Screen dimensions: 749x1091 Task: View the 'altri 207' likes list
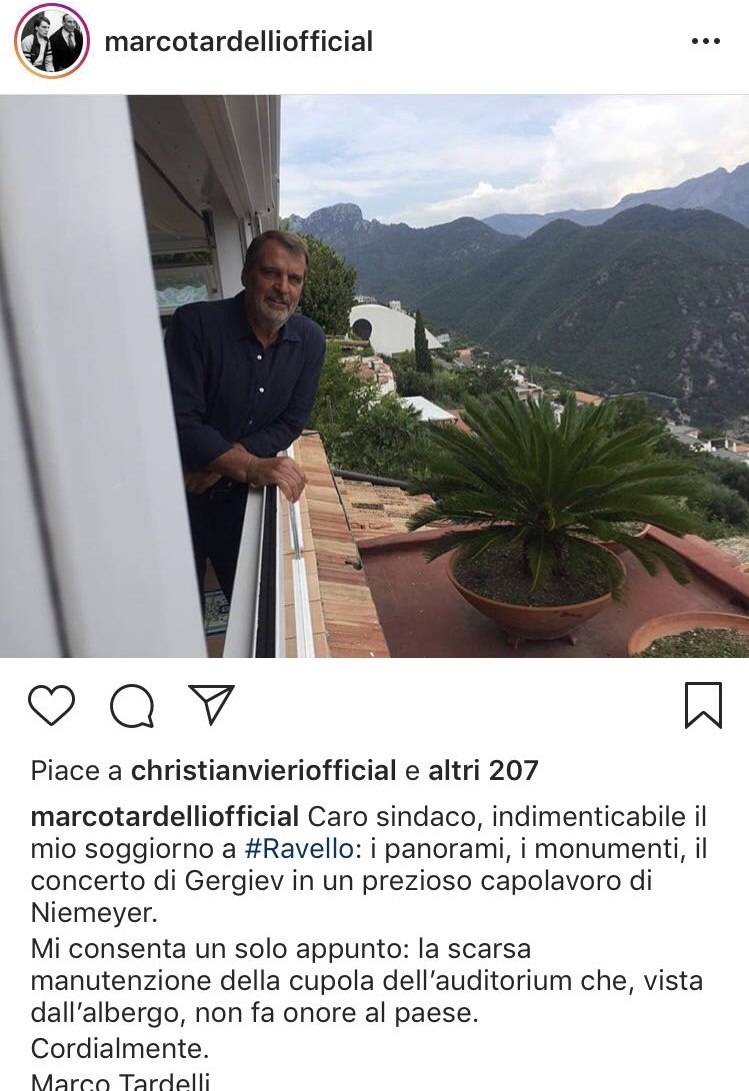(x=483, y=770)
